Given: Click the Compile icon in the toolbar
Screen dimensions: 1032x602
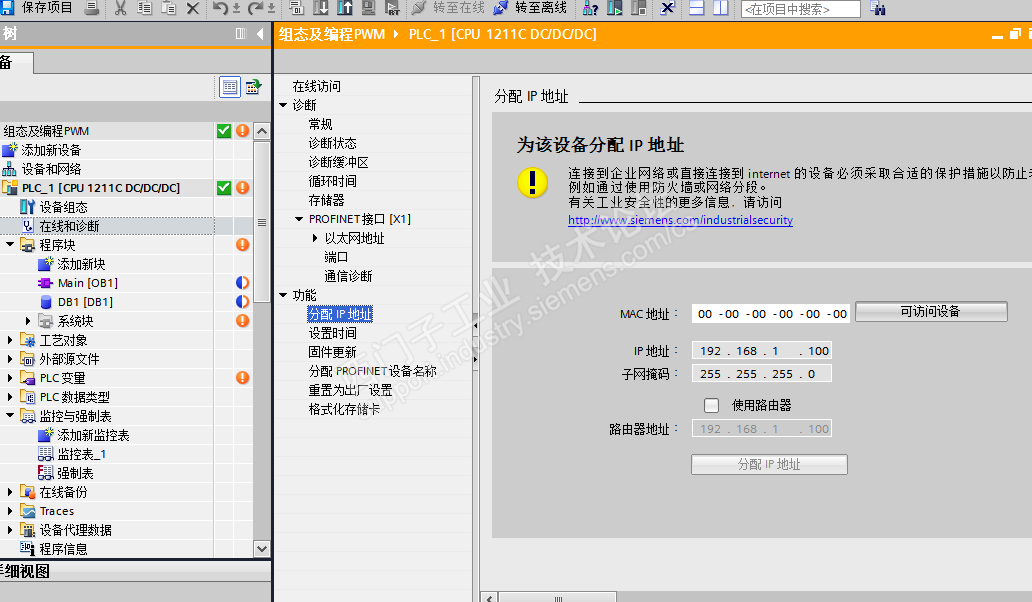Looking at the screenshot, I should coord(296,8).
